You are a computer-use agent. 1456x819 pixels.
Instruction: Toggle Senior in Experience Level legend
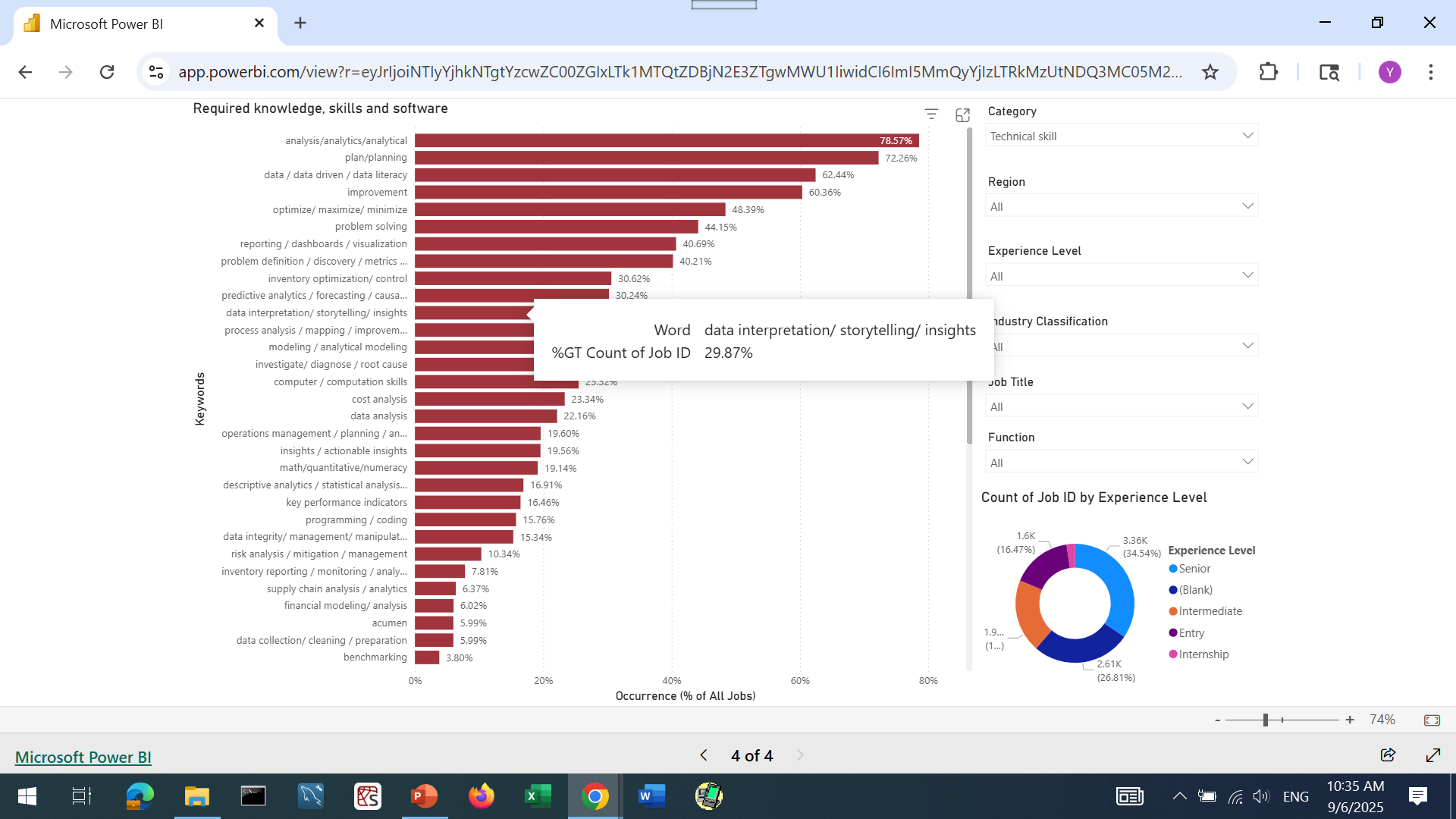coord(1194,569)
